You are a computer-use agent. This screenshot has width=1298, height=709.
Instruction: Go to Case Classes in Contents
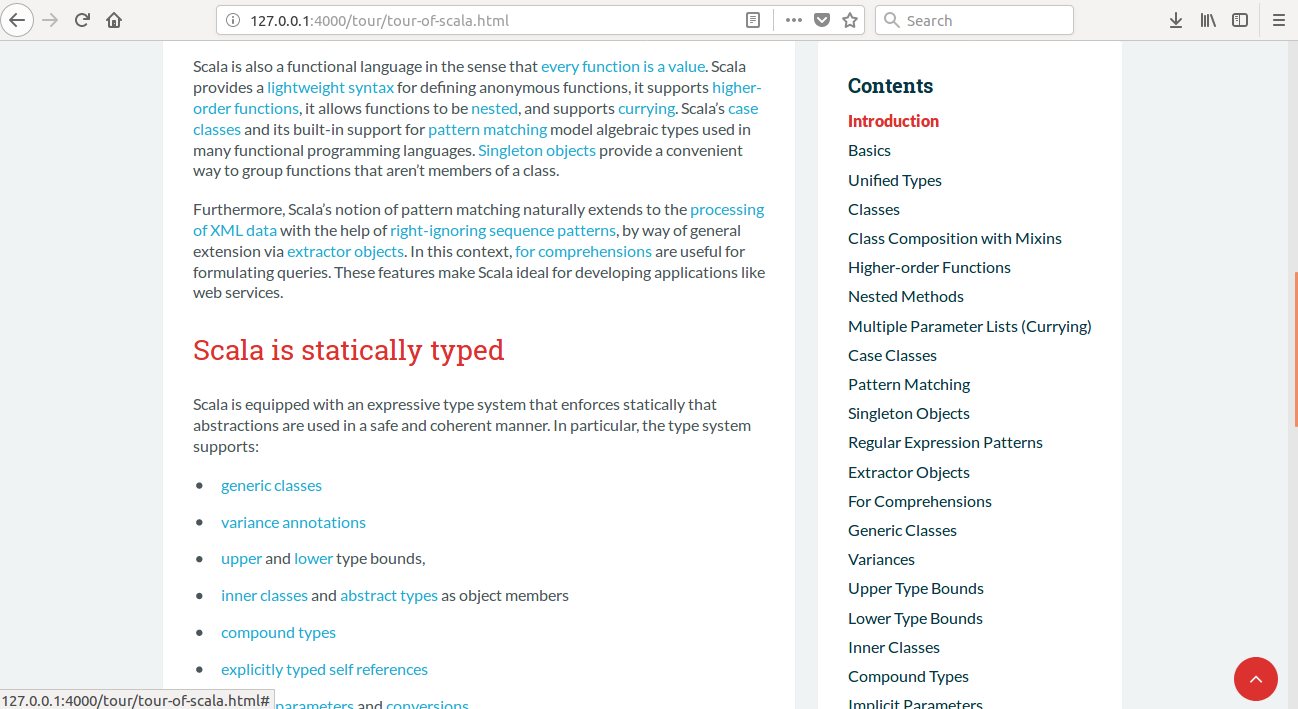892,355
